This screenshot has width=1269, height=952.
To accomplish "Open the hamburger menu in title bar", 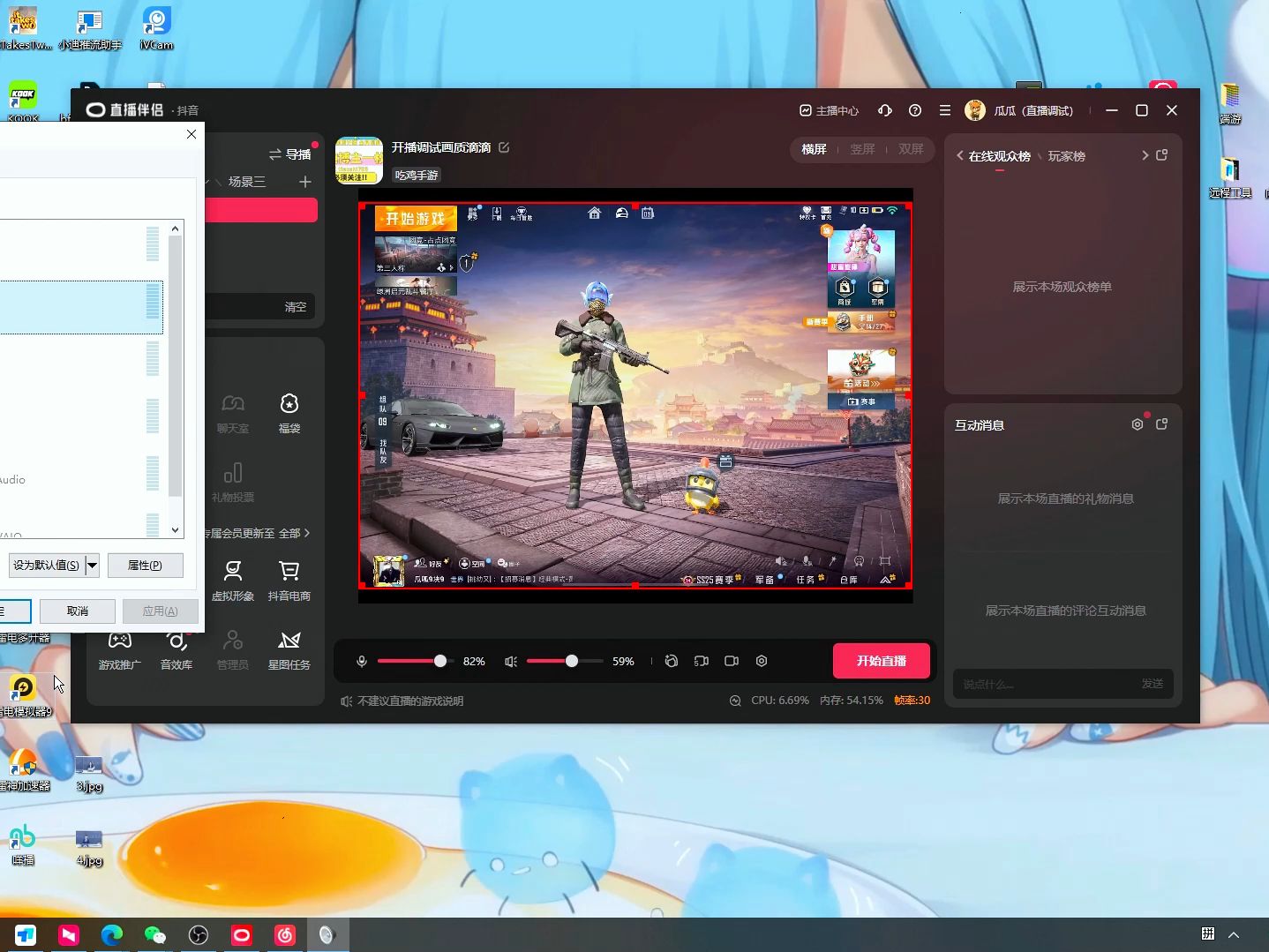I will [945, 110].
